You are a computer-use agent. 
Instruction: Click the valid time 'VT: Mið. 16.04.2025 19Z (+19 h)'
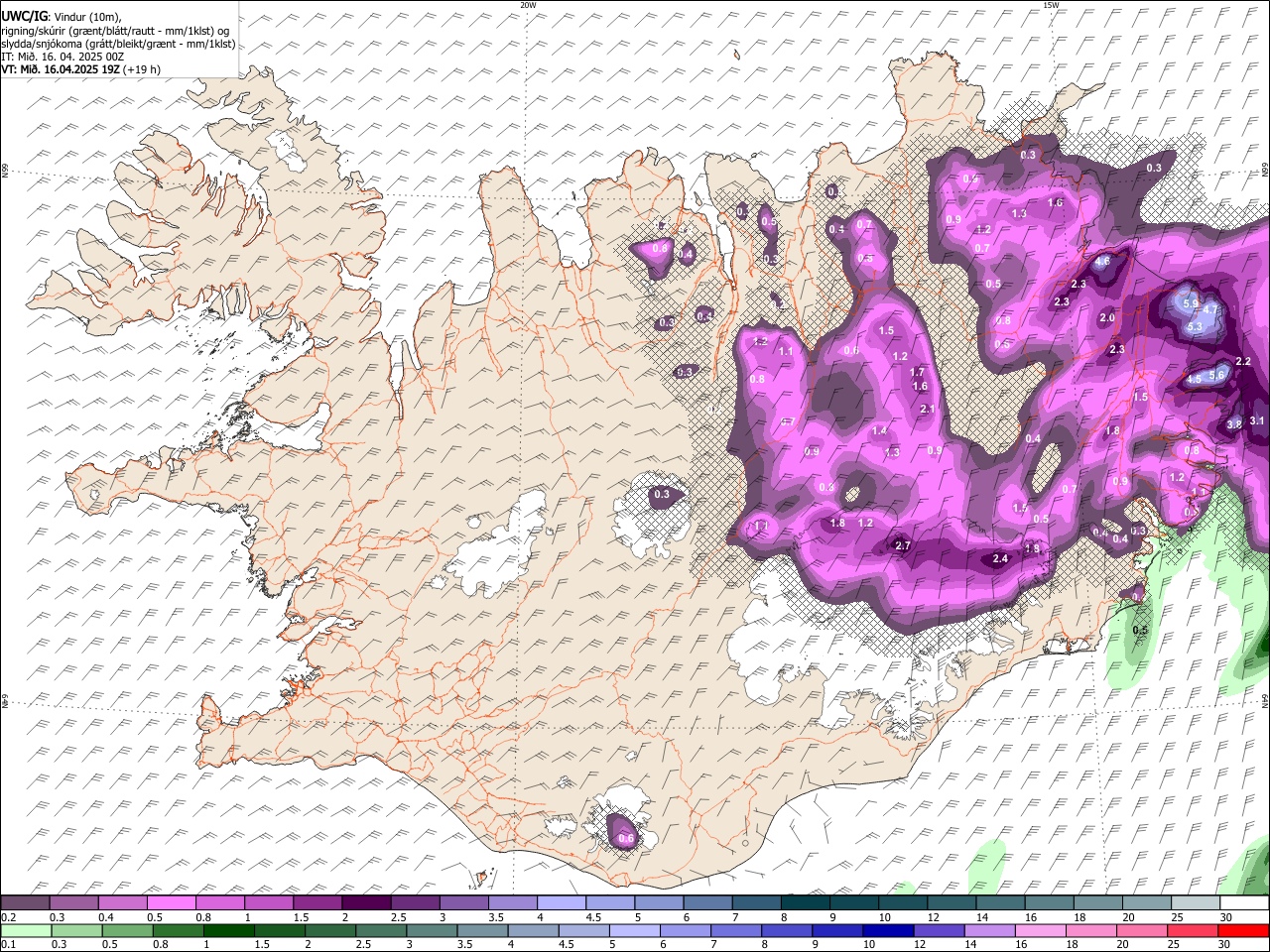tap(80, 69)
